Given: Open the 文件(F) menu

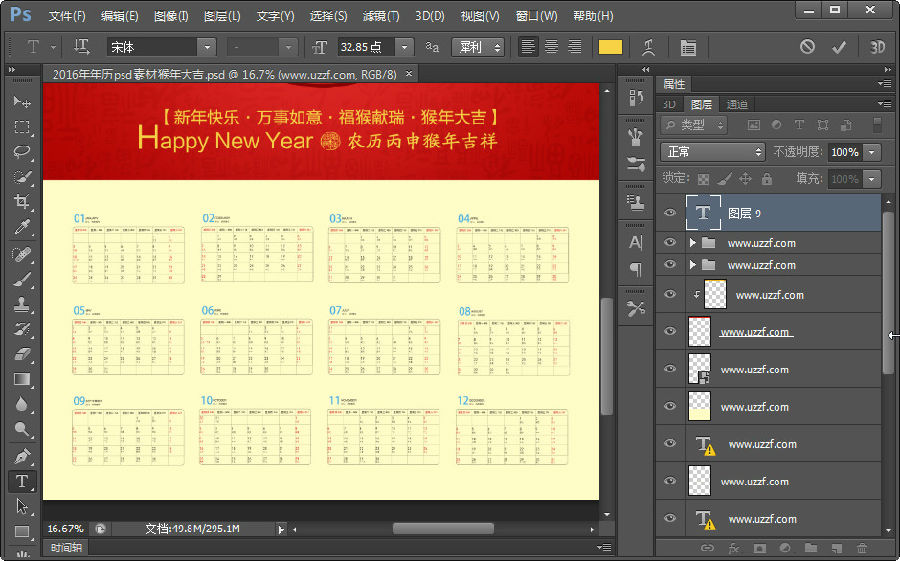Looking at the screenshot, I should click(x=67, y=16).
